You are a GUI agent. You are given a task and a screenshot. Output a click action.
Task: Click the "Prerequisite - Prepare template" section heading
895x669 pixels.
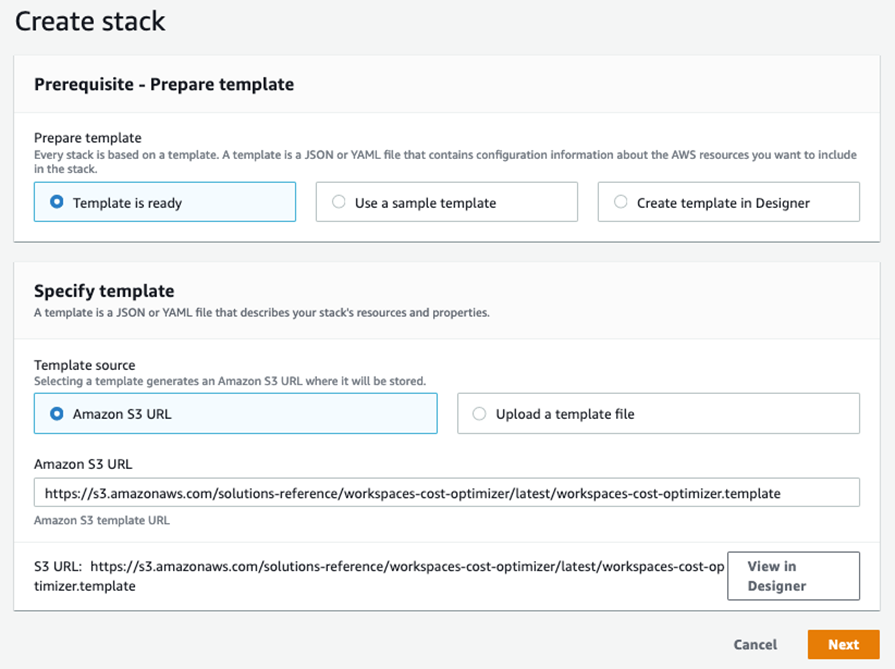tap(164, 84)
